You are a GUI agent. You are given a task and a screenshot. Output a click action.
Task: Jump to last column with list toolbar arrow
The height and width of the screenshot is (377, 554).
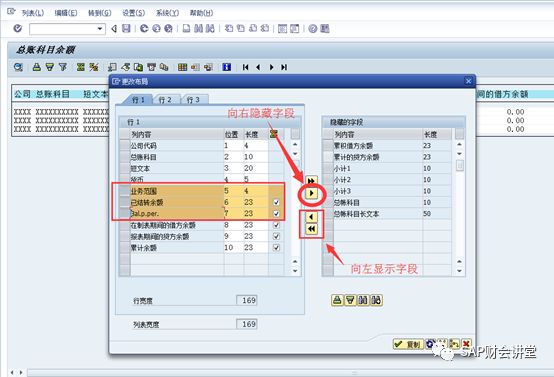point(284,67)
